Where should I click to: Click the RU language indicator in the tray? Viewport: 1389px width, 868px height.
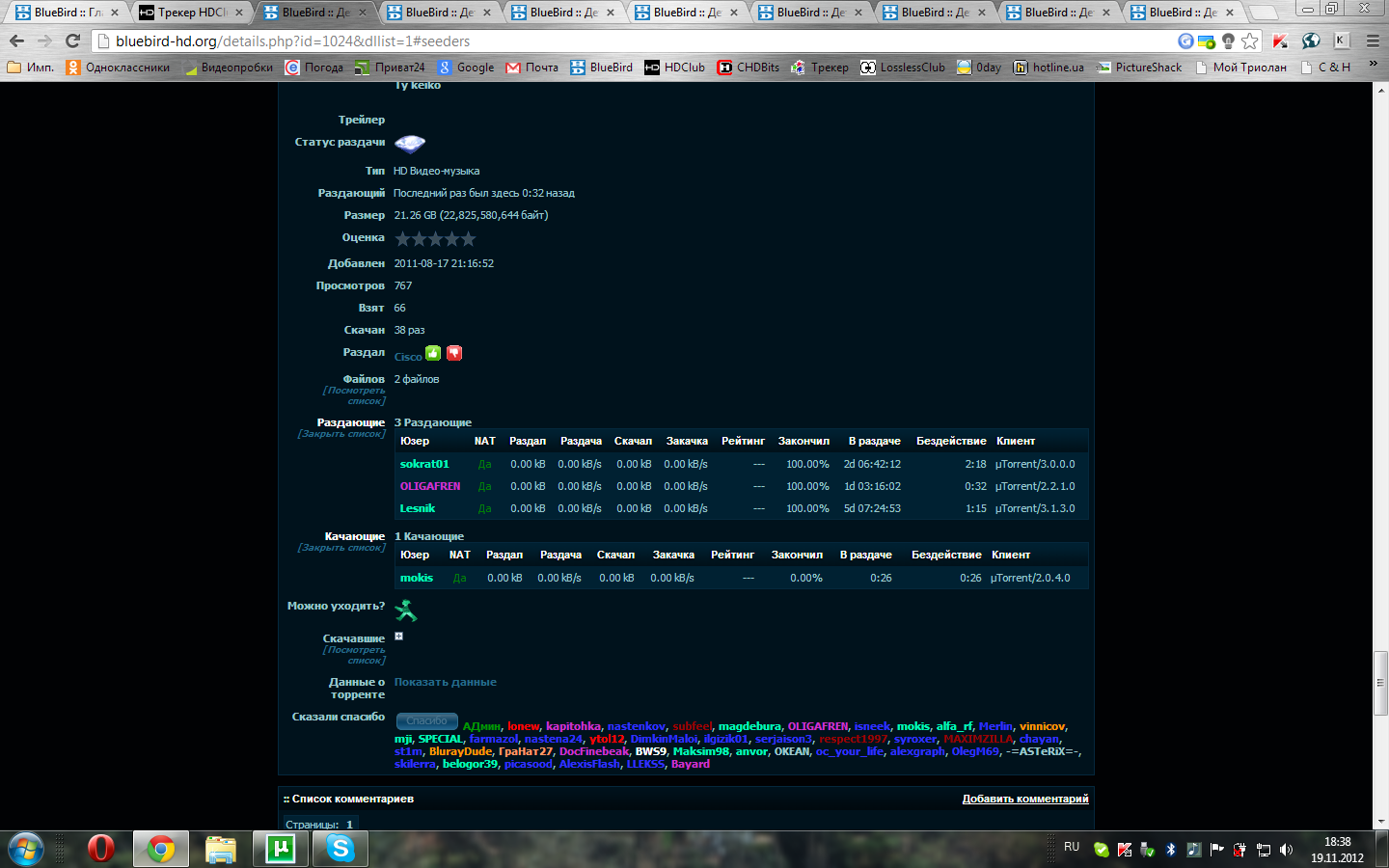click(x=1072, y=847)
